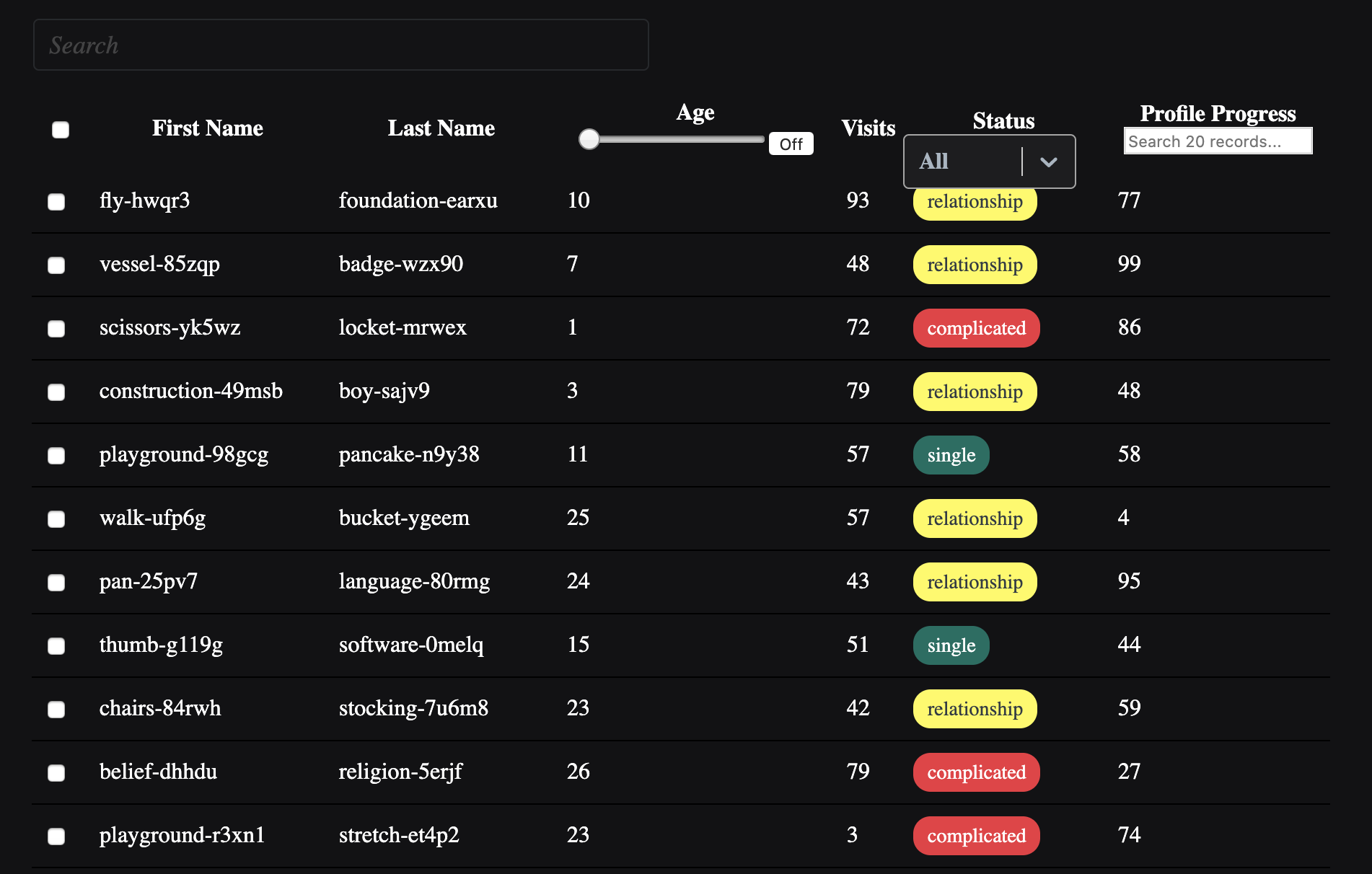Select the row checkbox for playground-98gcg
The height and width of the screenshot is (874, 1372).
[56, 455]
